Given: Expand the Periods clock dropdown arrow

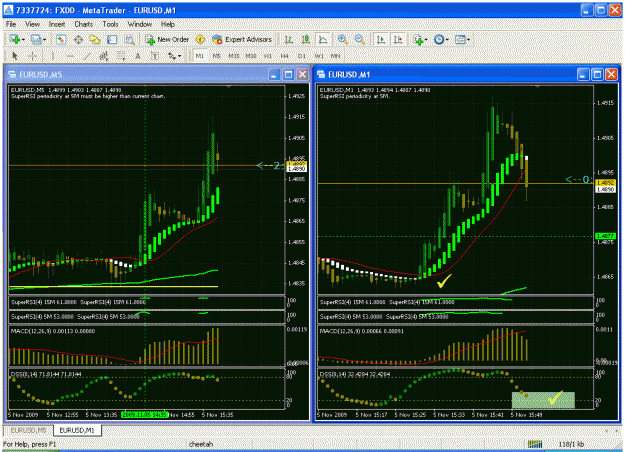Looking at the screenshot, I should pos(447,40).
